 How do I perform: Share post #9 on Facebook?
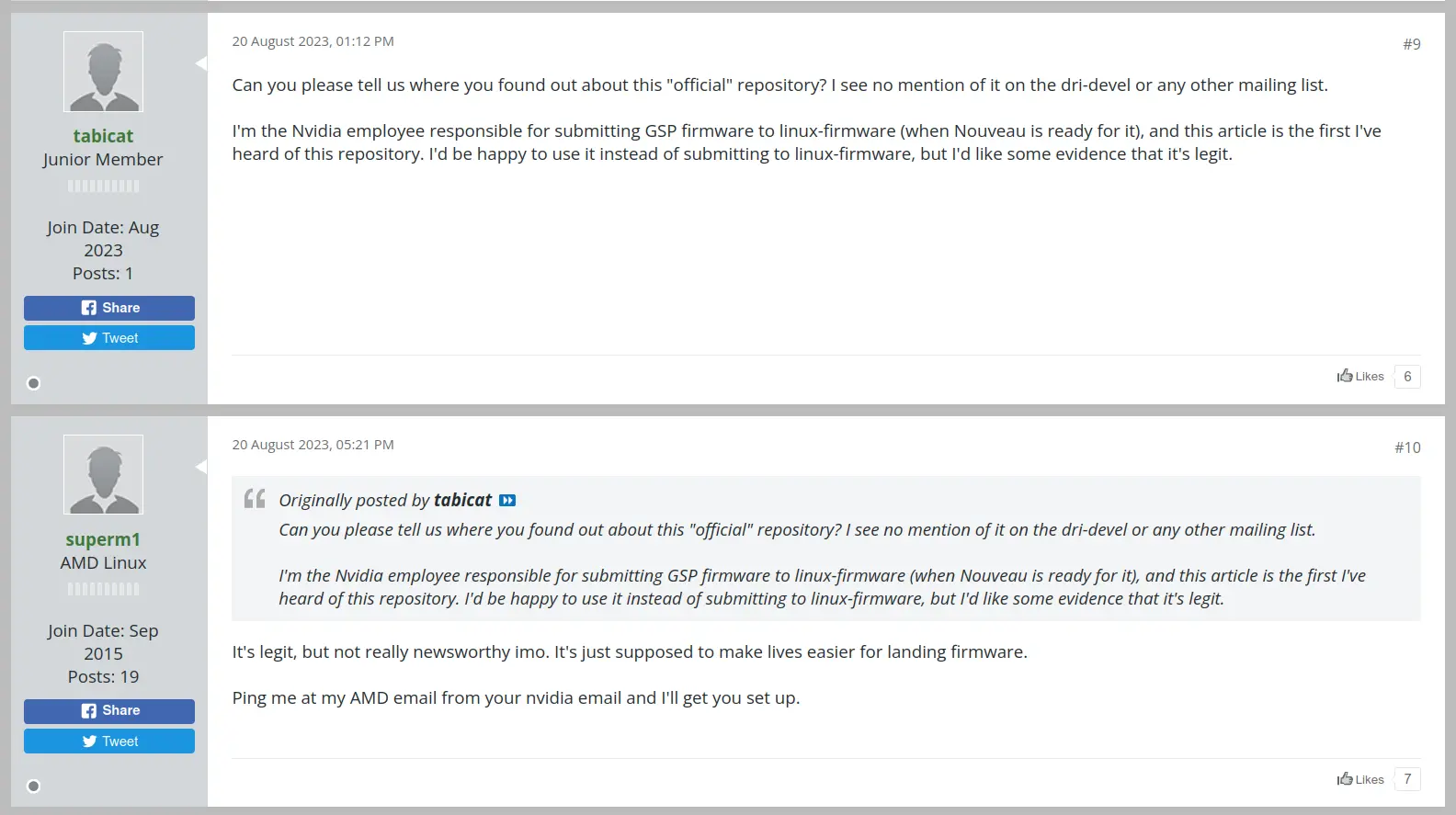(109, 308)
